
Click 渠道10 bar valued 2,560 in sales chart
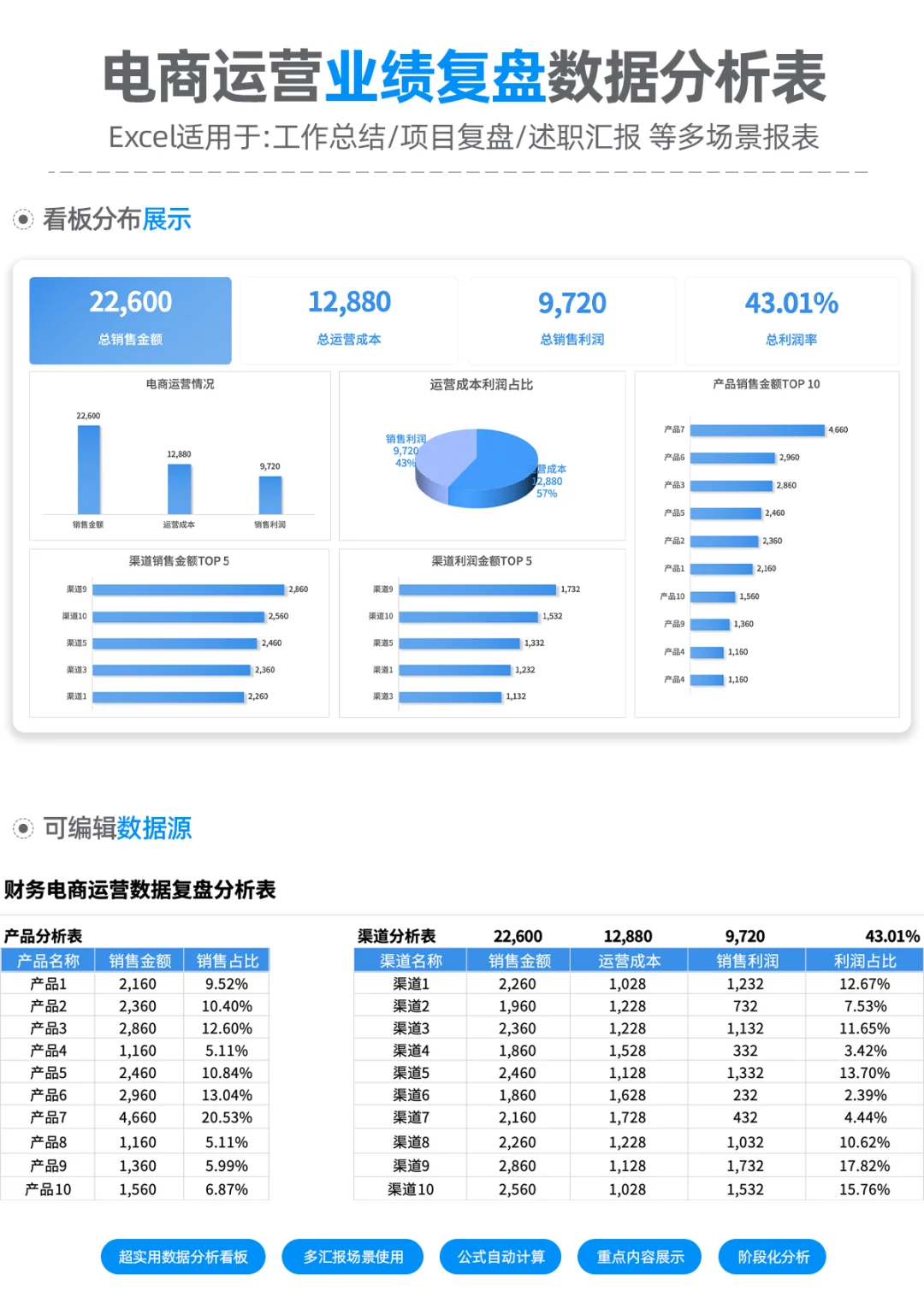[179, 616]
